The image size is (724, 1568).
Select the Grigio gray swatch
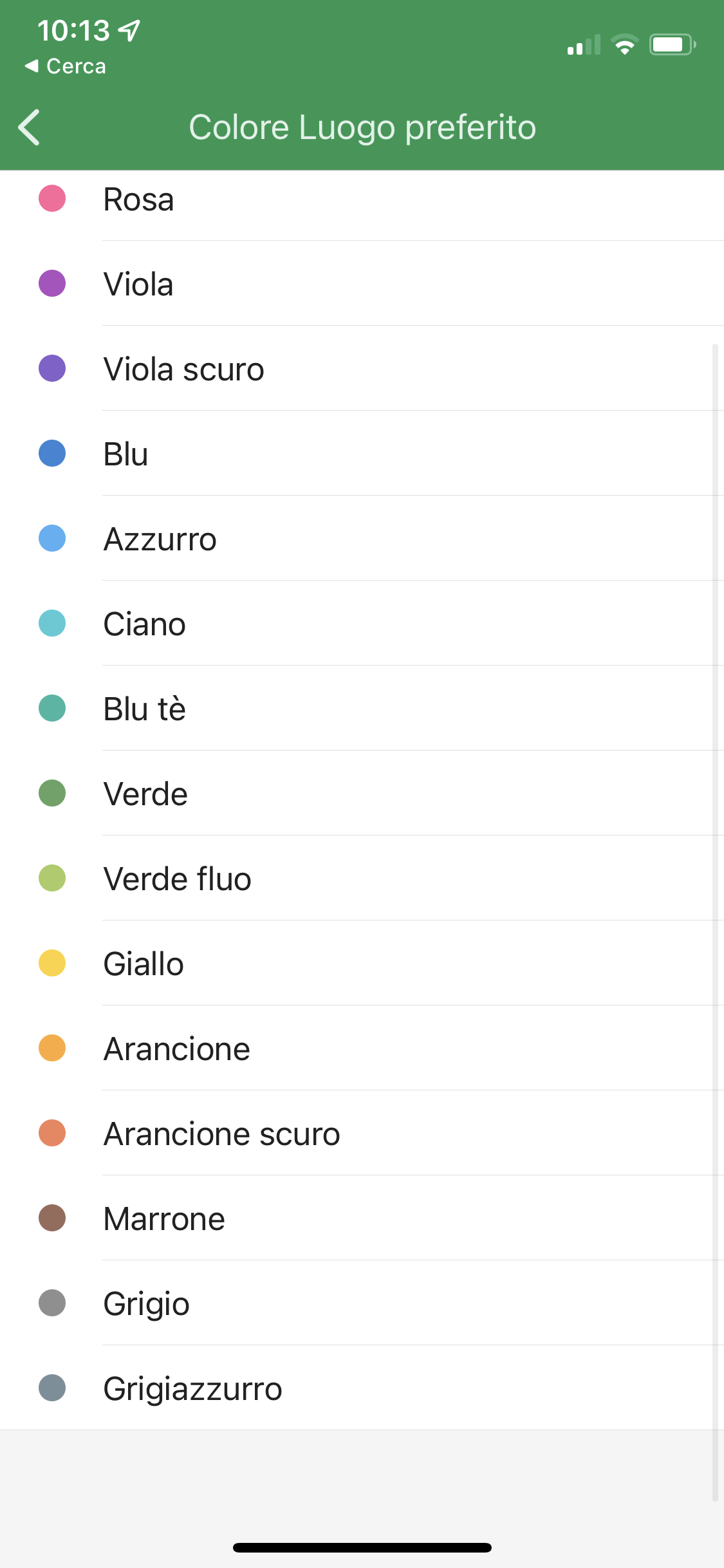52,1303
